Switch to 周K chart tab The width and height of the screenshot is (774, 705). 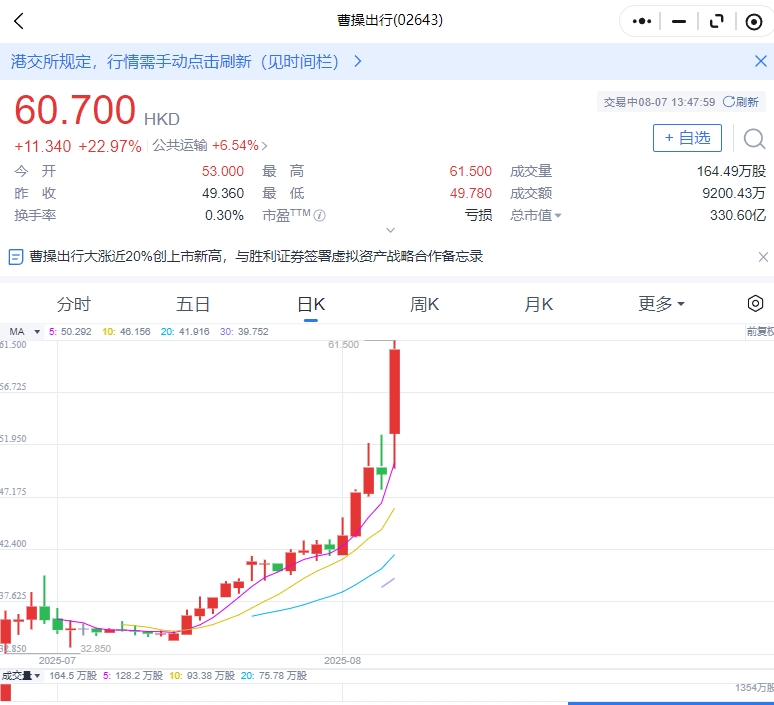425,304
